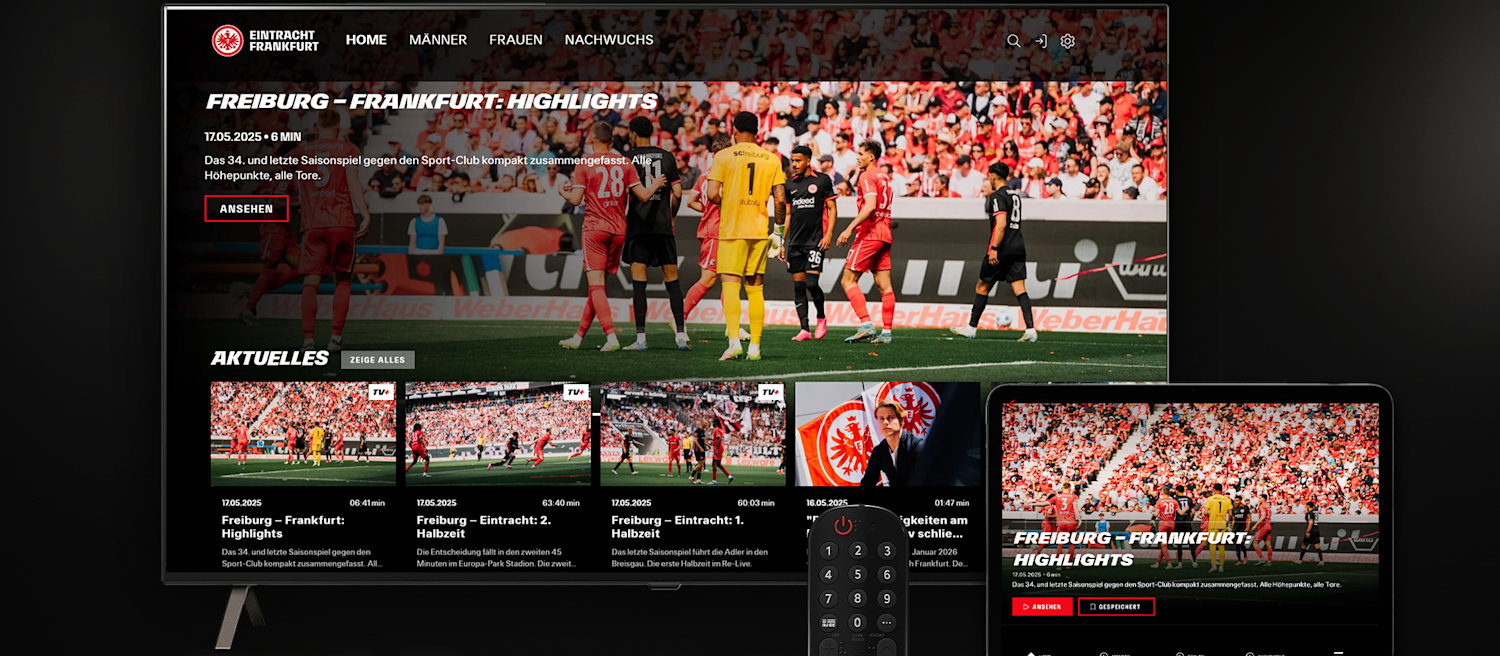
Task: Click the login arrow icon in header
Action: pyautogui.click(x=1041, y=41)
